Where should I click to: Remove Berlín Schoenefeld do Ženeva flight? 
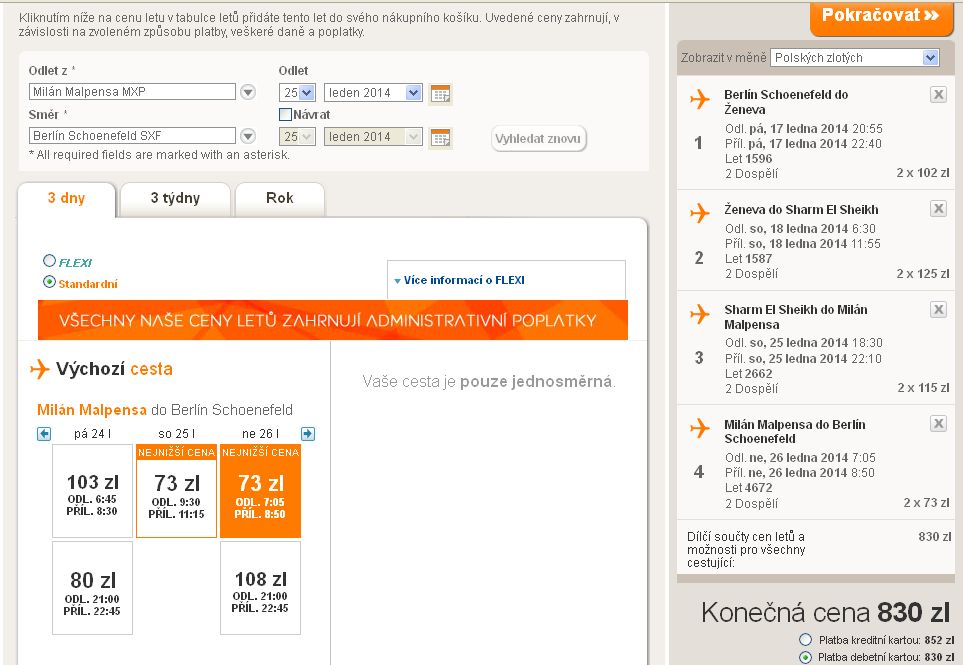tap(938, 95)
